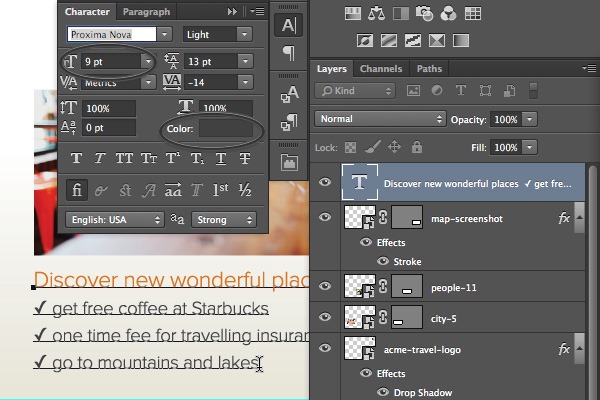Click the text Color swatch
Viewport: 600px width, 400px height.
tap(225, 128)
